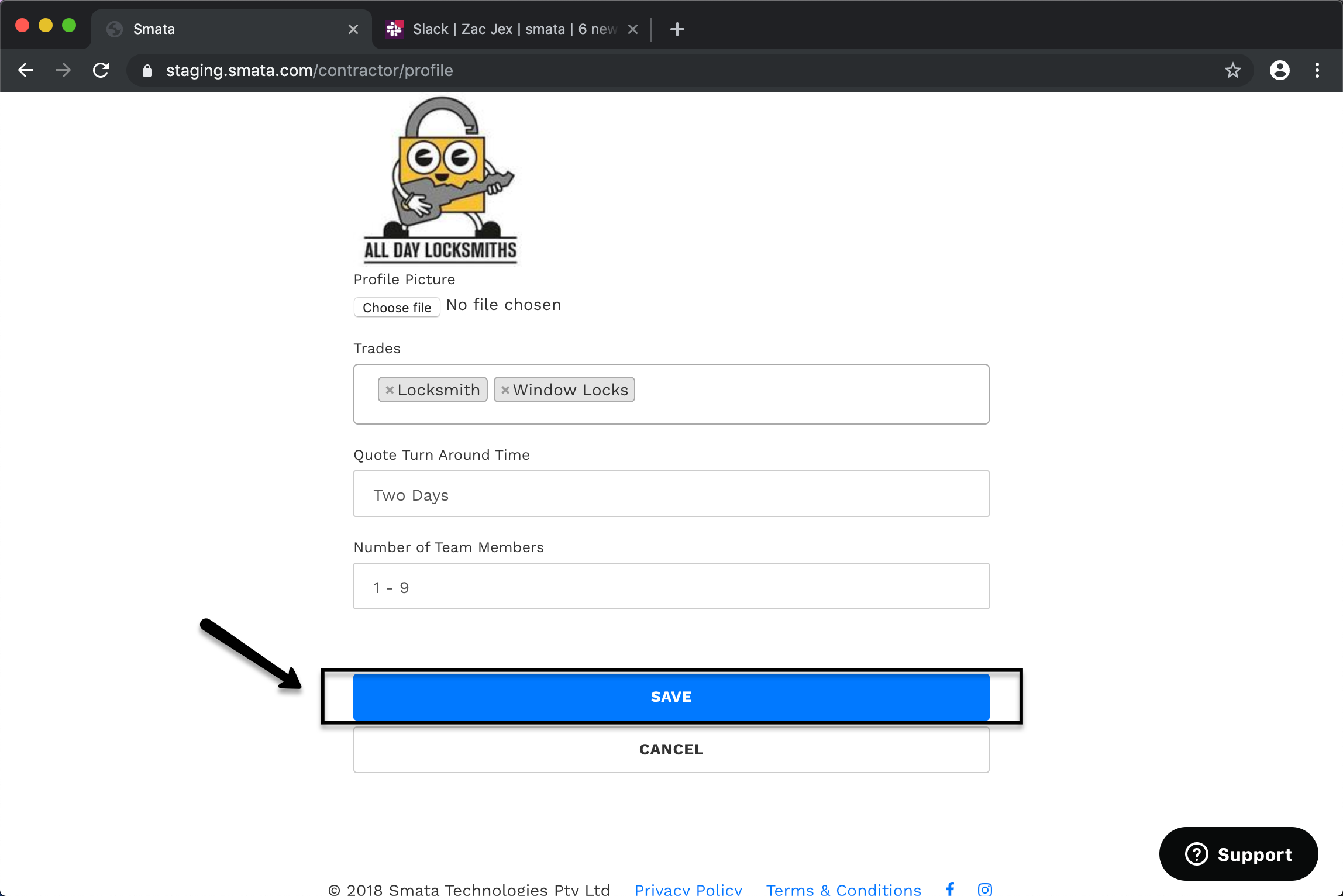Viewport: 1343px width, 896px height.
Task: View site security lock info
Action: [x=147, y=71]
